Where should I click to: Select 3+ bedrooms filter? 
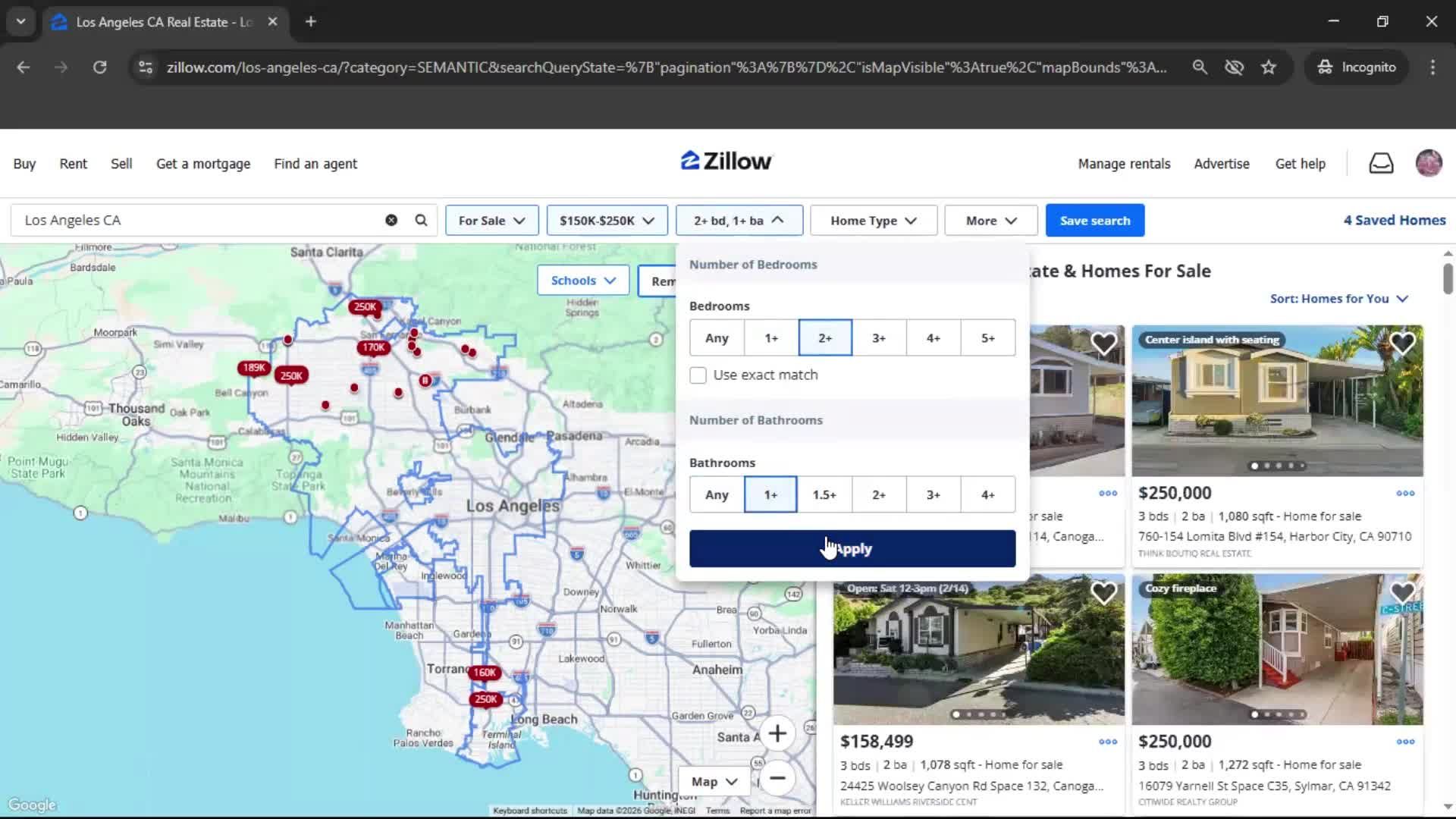879,337
